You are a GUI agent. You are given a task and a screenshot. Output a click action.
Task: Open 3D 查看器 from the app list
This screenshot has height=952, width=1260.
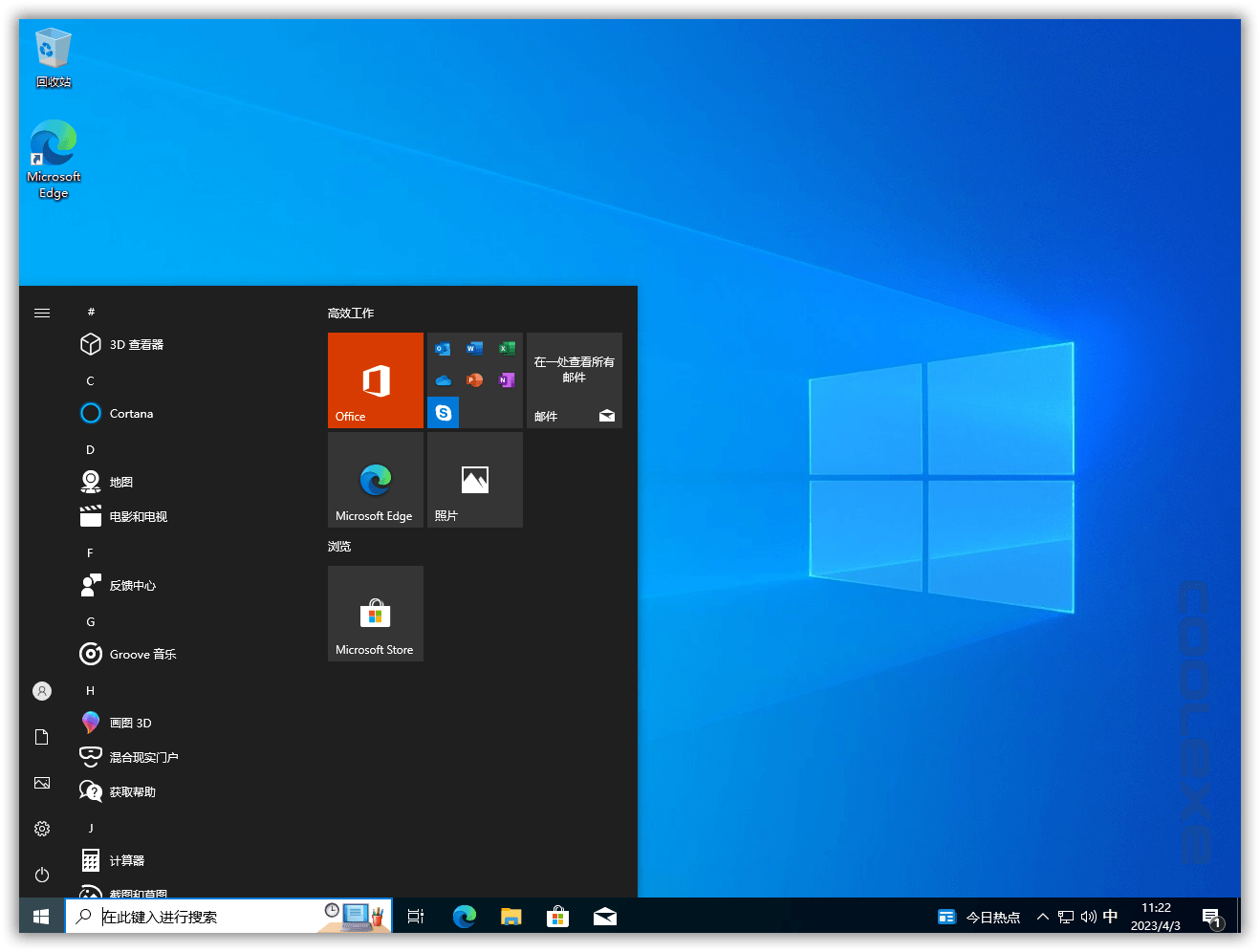[137, 344]
